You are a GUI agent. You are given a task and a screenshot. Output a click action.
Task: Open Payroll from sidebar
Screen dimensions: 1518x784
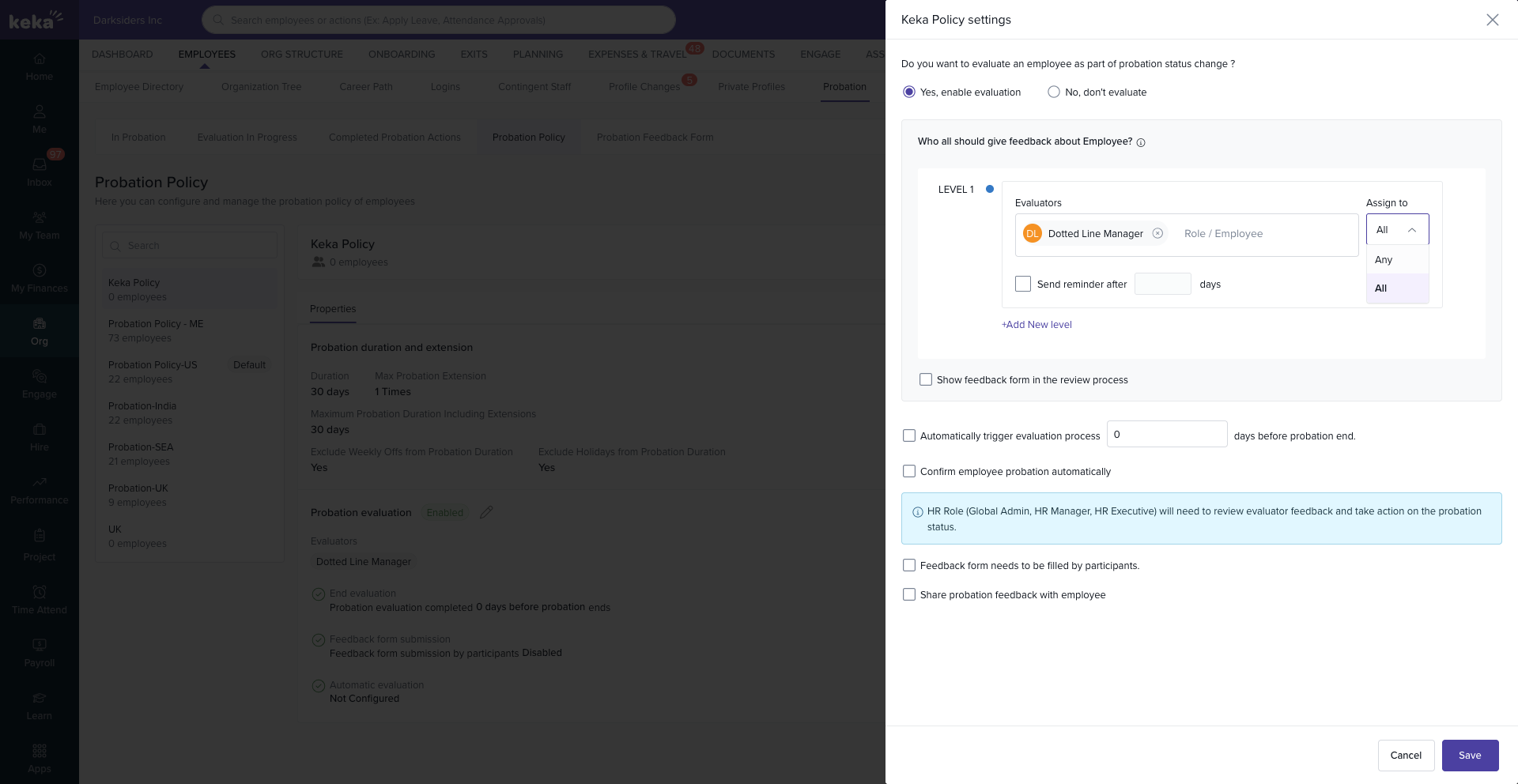coord(40,646)
